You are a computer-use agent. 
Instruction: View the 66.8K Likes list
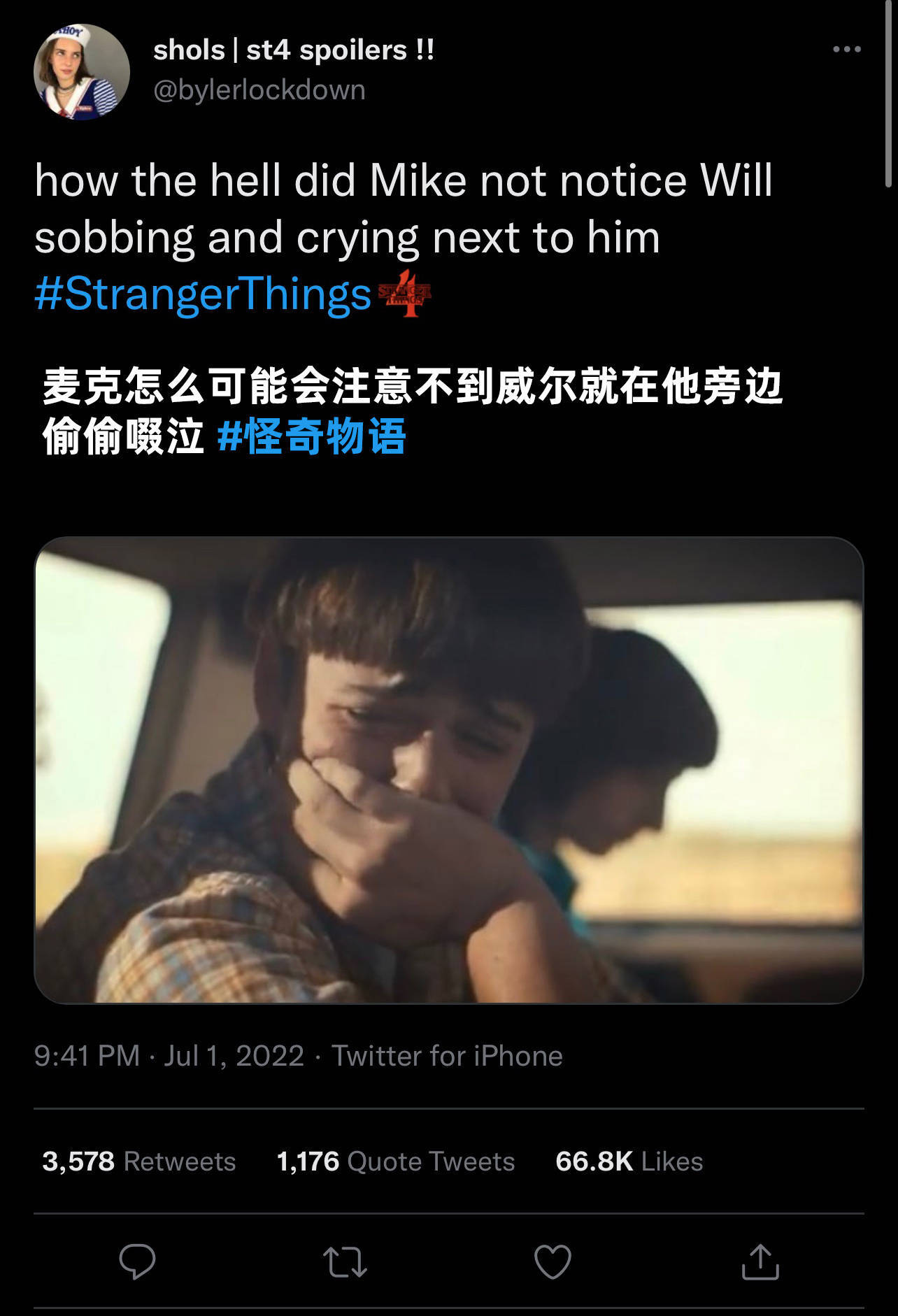(629, 1161)
